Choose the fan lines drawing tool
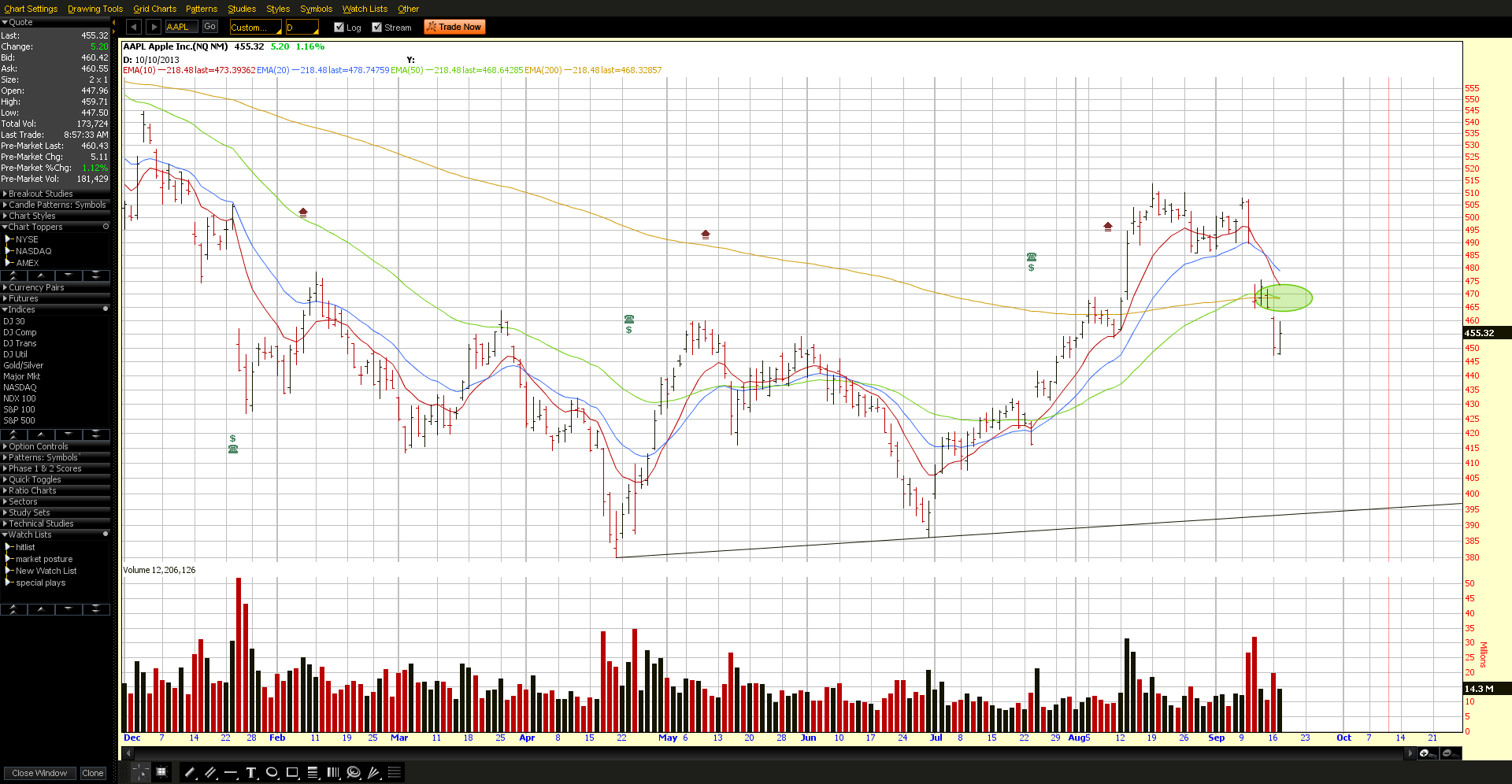Image resolution: width=1512 pixels, height=784 pixels. (374, 772)
